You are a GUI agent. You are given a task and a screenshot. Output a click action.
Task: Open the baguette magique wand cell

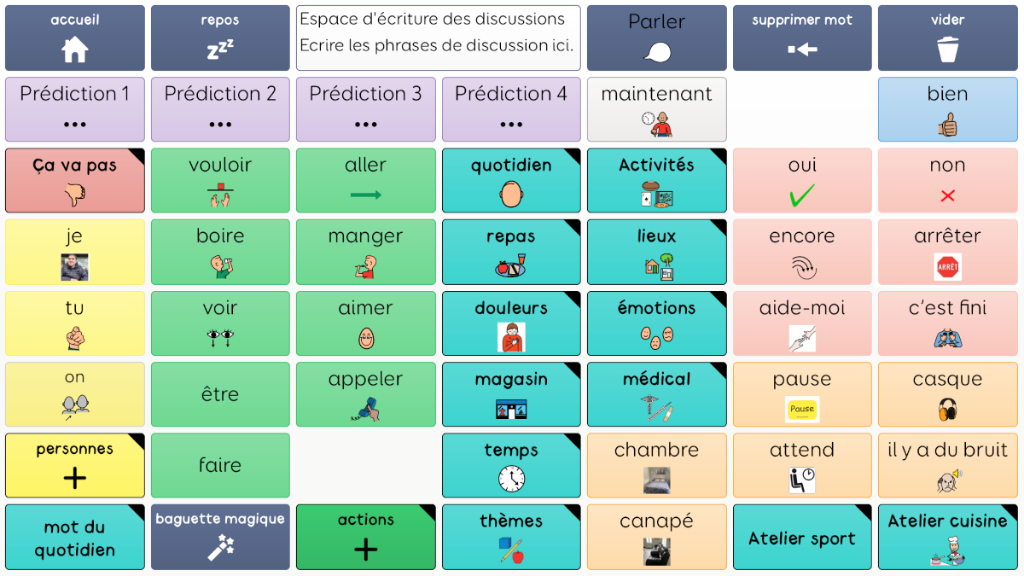pos(220,537)
